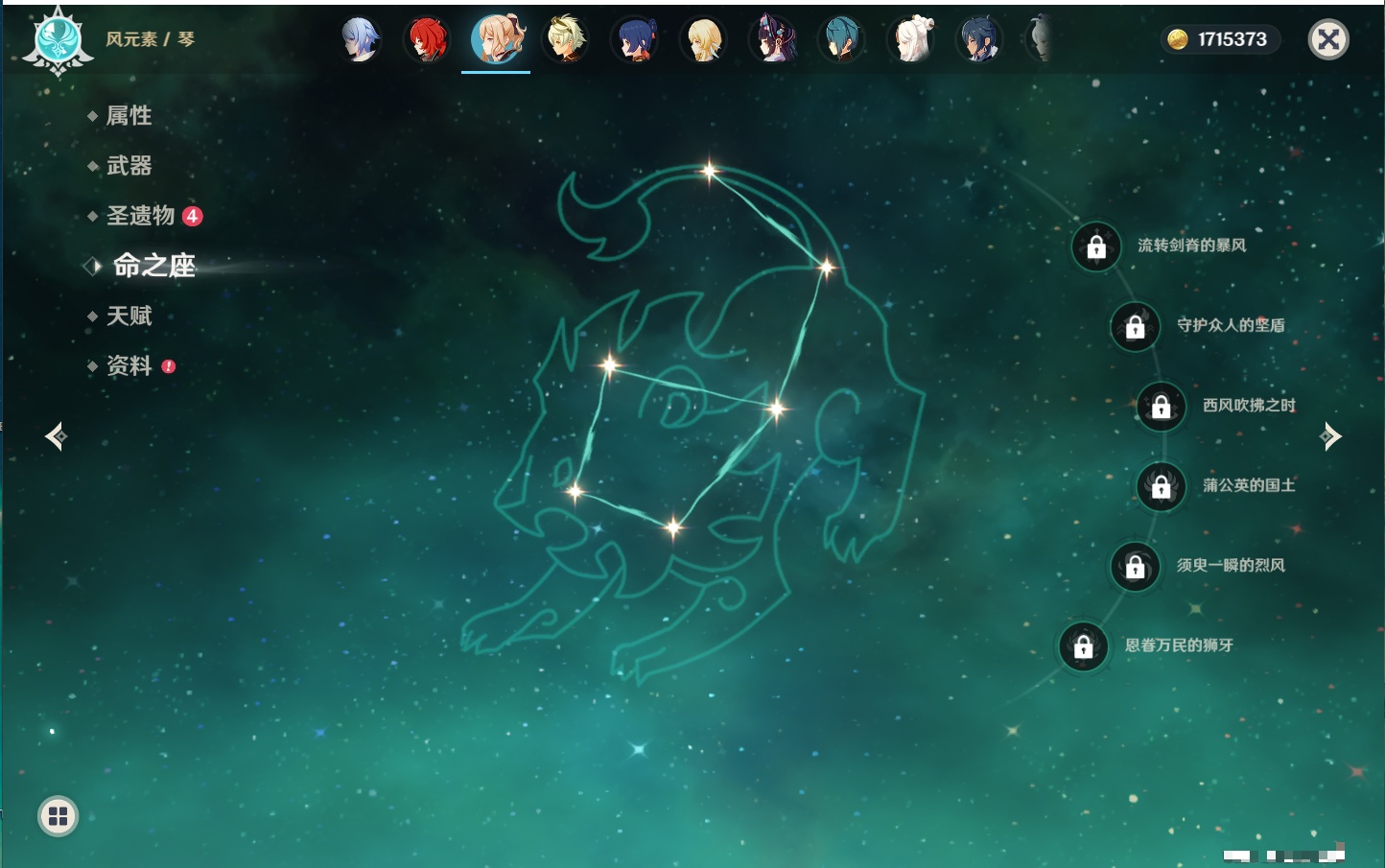
Task: Click the Mora coin balance 1715373
Action: tap(1220, 39)
